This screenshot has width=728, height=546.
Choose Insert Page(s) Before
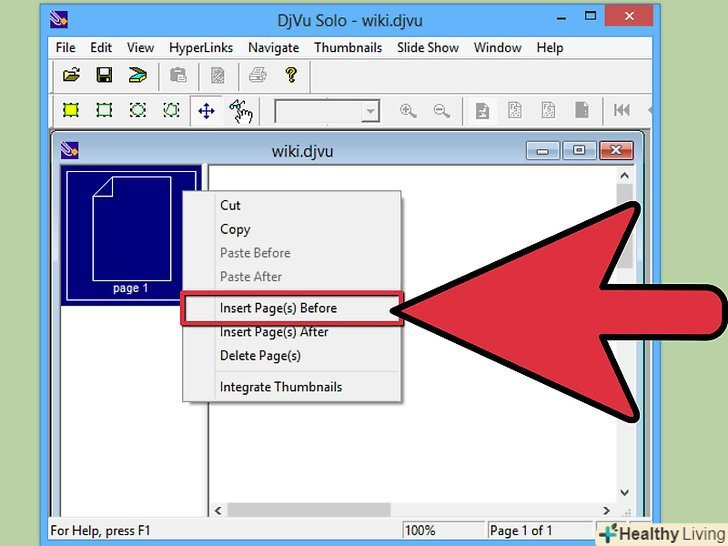click(x=292, y=308)
